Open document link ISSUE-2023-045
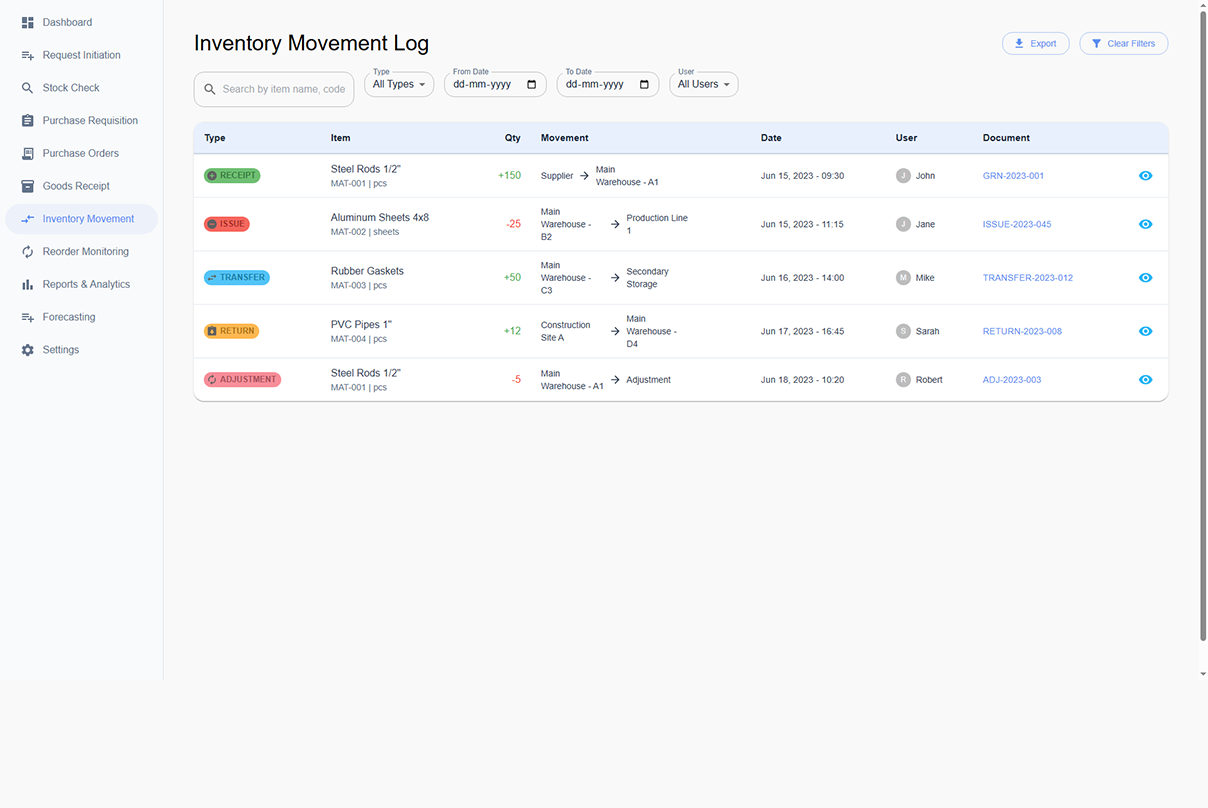The width and height of the screenshot is (1208, 808). point(1017,225)
